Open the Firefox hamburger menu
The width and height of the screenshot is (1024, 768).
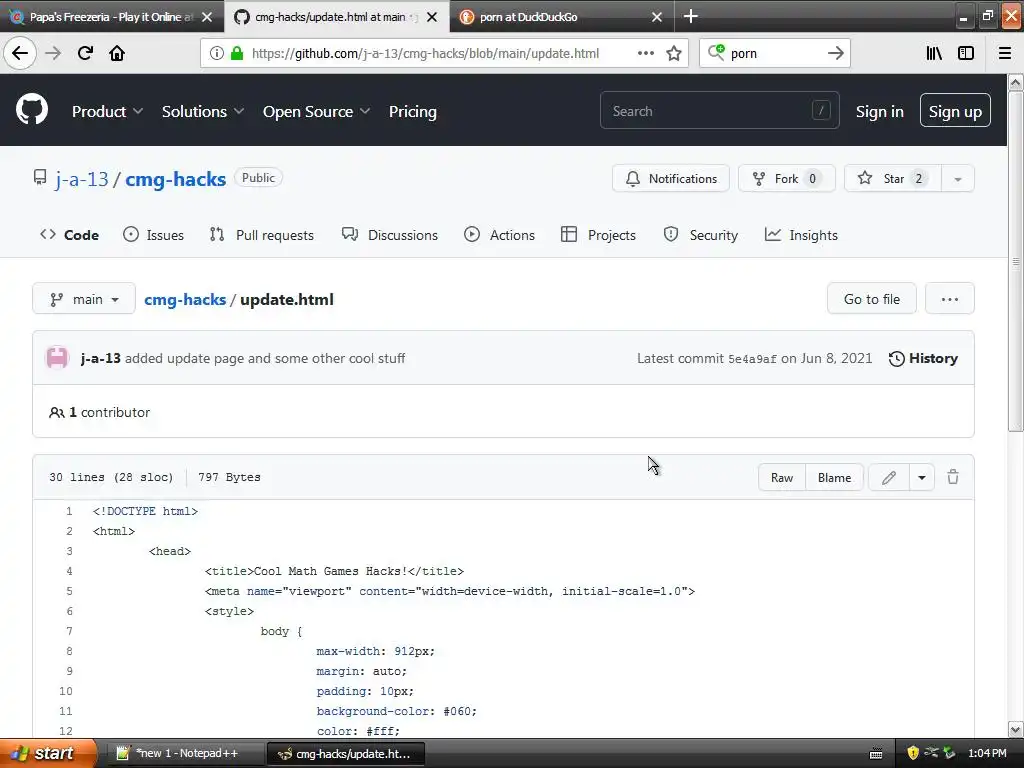coord(1004,54)
